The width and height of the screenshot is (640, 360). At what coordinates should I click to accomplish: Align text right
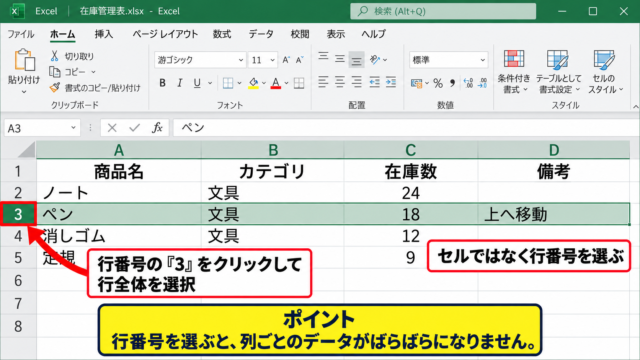pyautogui.click(x=356, y=83)
